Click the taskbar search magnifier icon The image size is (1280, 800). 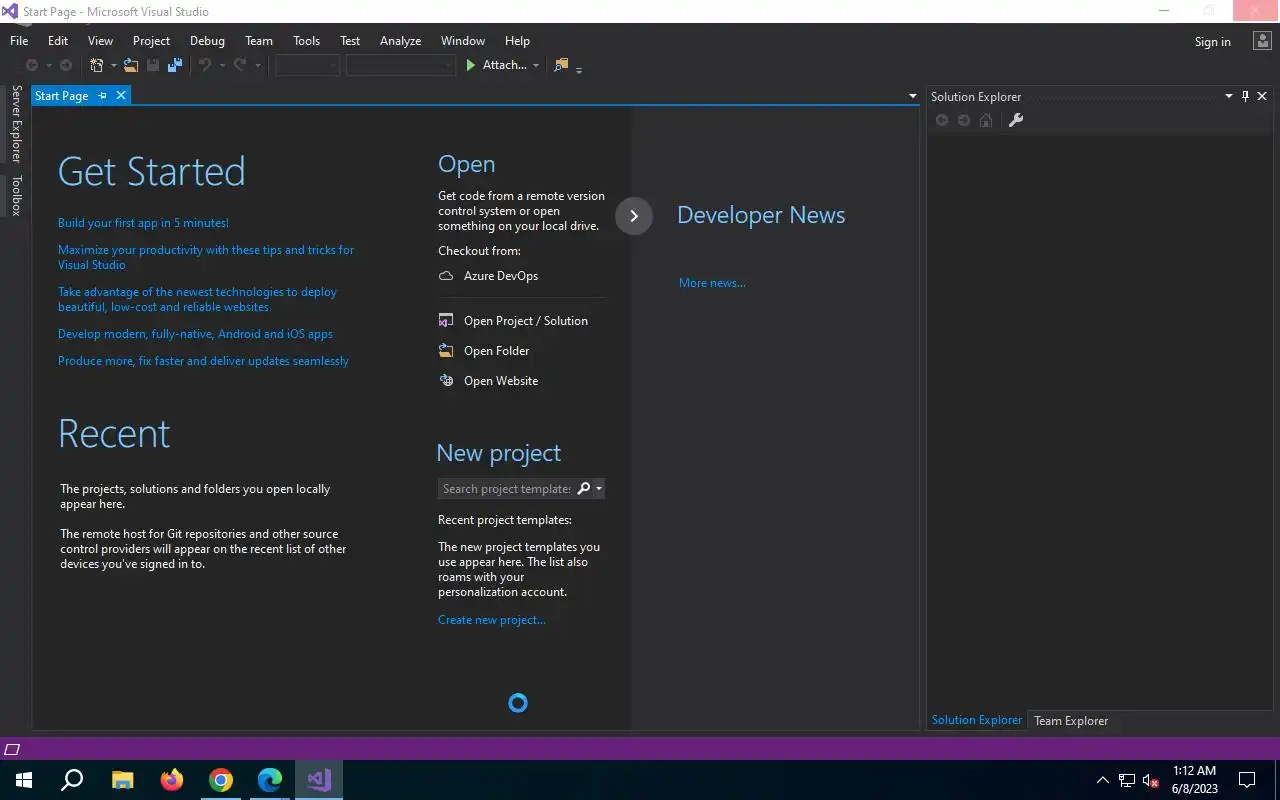coord(72,780)
